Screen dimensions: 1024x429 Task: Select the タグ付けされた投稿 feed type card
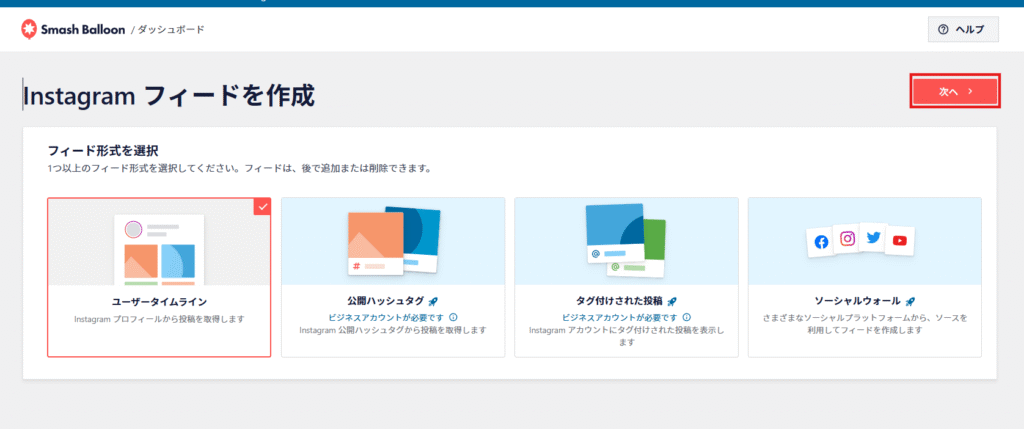pos(626,276)
